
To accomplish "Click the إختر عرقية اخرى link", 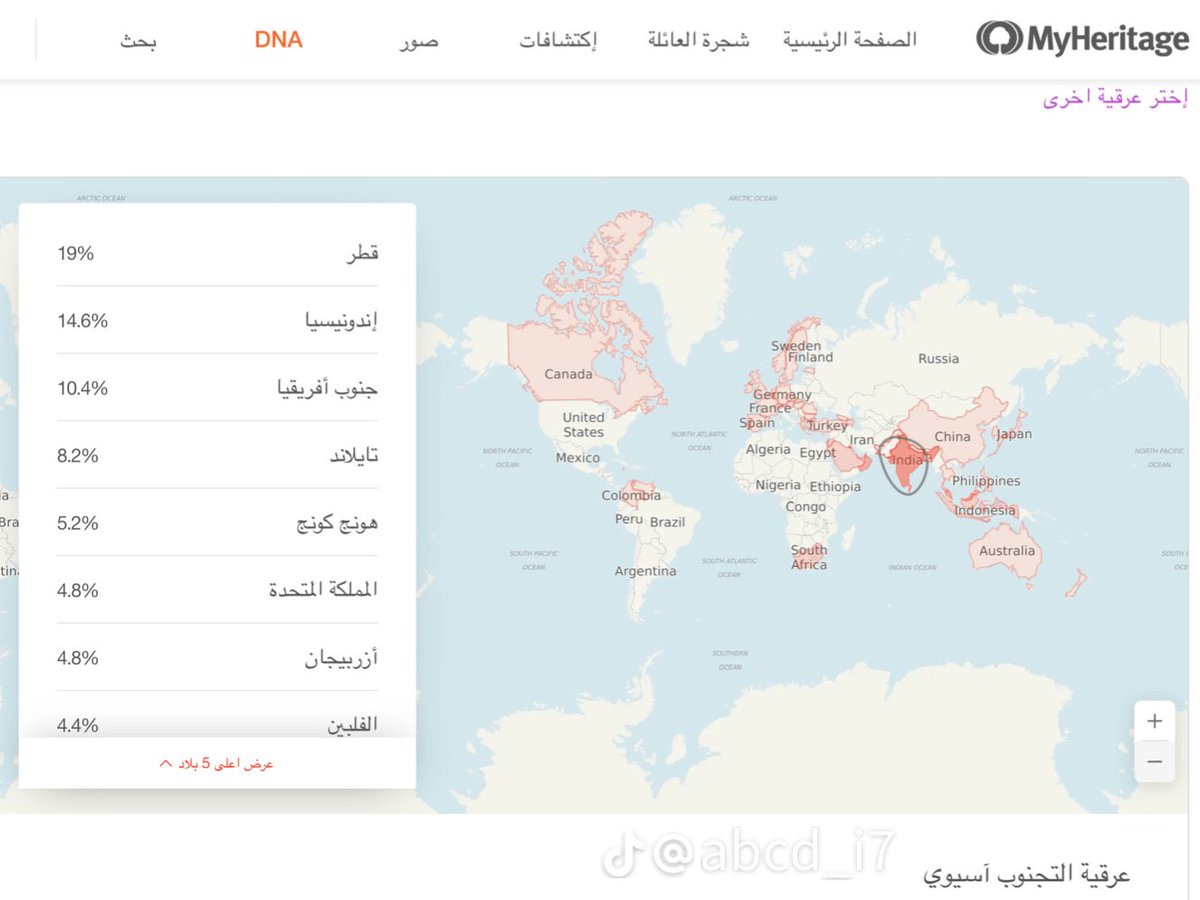I will pos(1115,98).
